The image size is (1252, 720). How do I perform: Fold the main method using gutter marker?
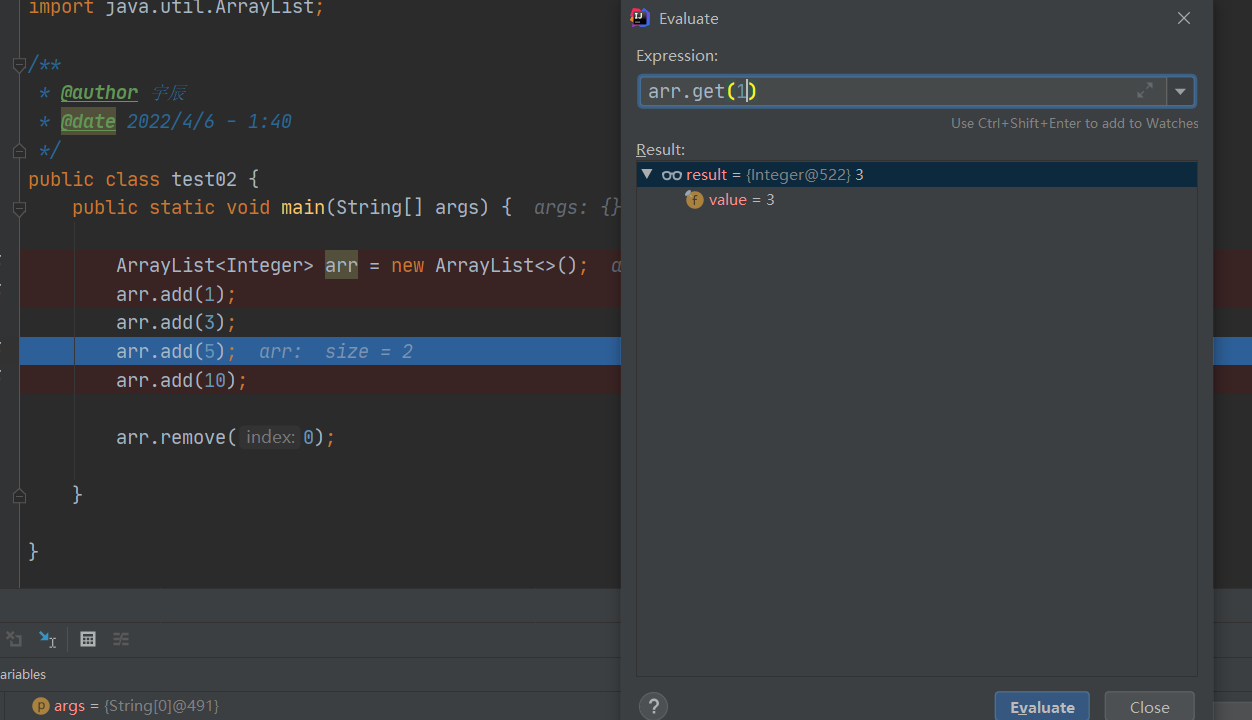[19, 208]
